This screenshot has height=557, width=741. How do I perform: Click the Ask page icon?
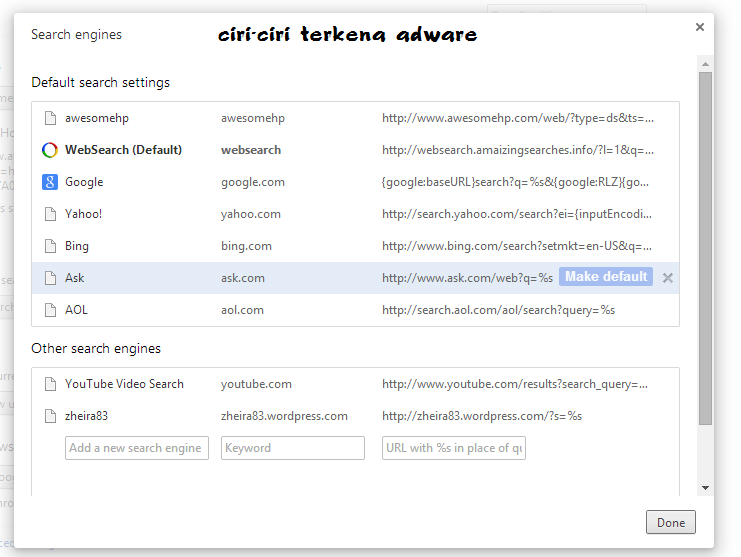point(50,278)
